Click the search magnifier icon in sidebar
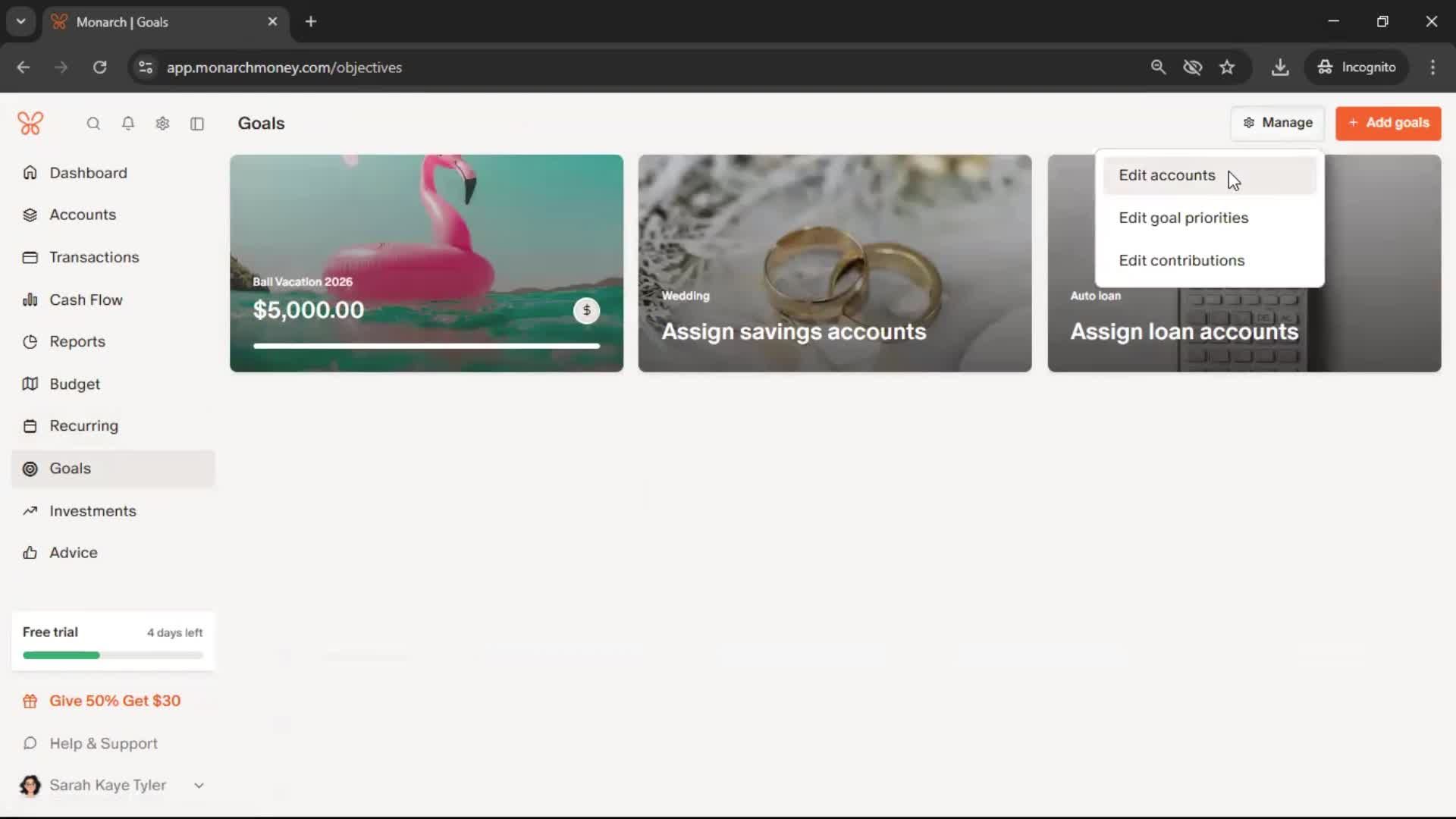Viewport: 1456px width, 819px height. 93,124
